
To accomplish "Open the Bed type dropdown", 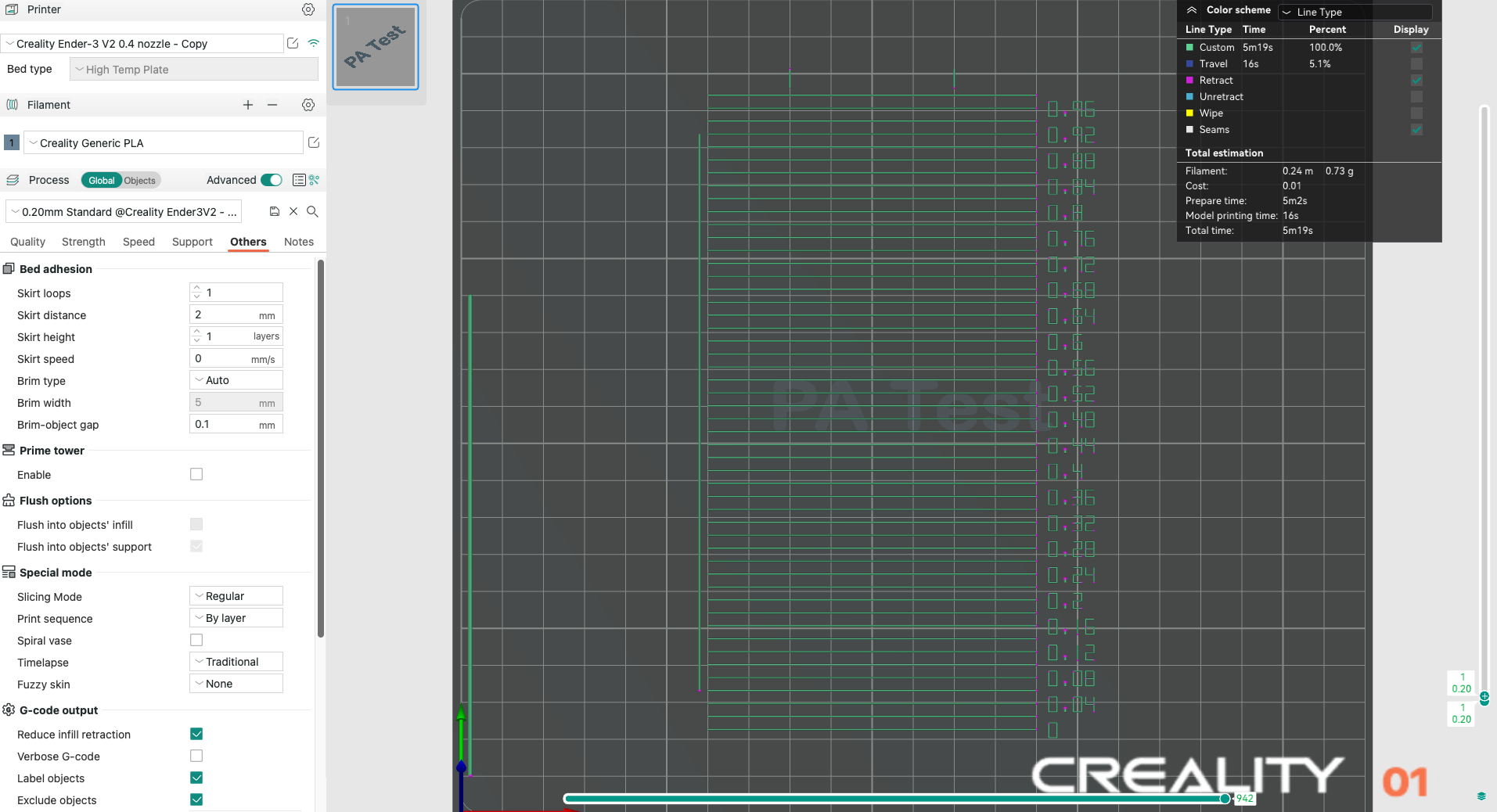I will coord(194,70).
